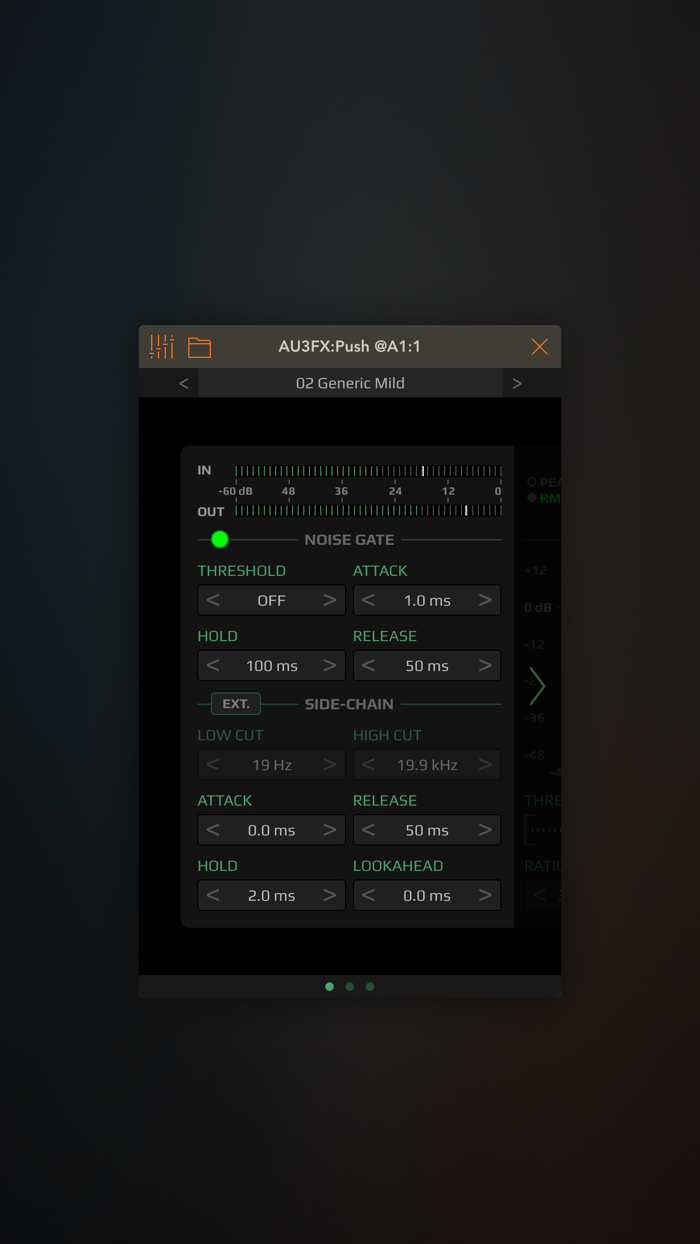This screenshot has width=700, height=1244.
Task: Go to previous preset arrow
Action: [x=184, y=383]
